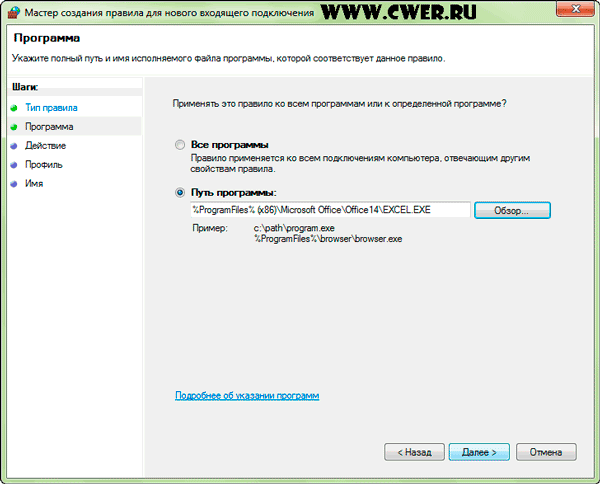Click the 'Пример:' label

click(x=210, y=228)
